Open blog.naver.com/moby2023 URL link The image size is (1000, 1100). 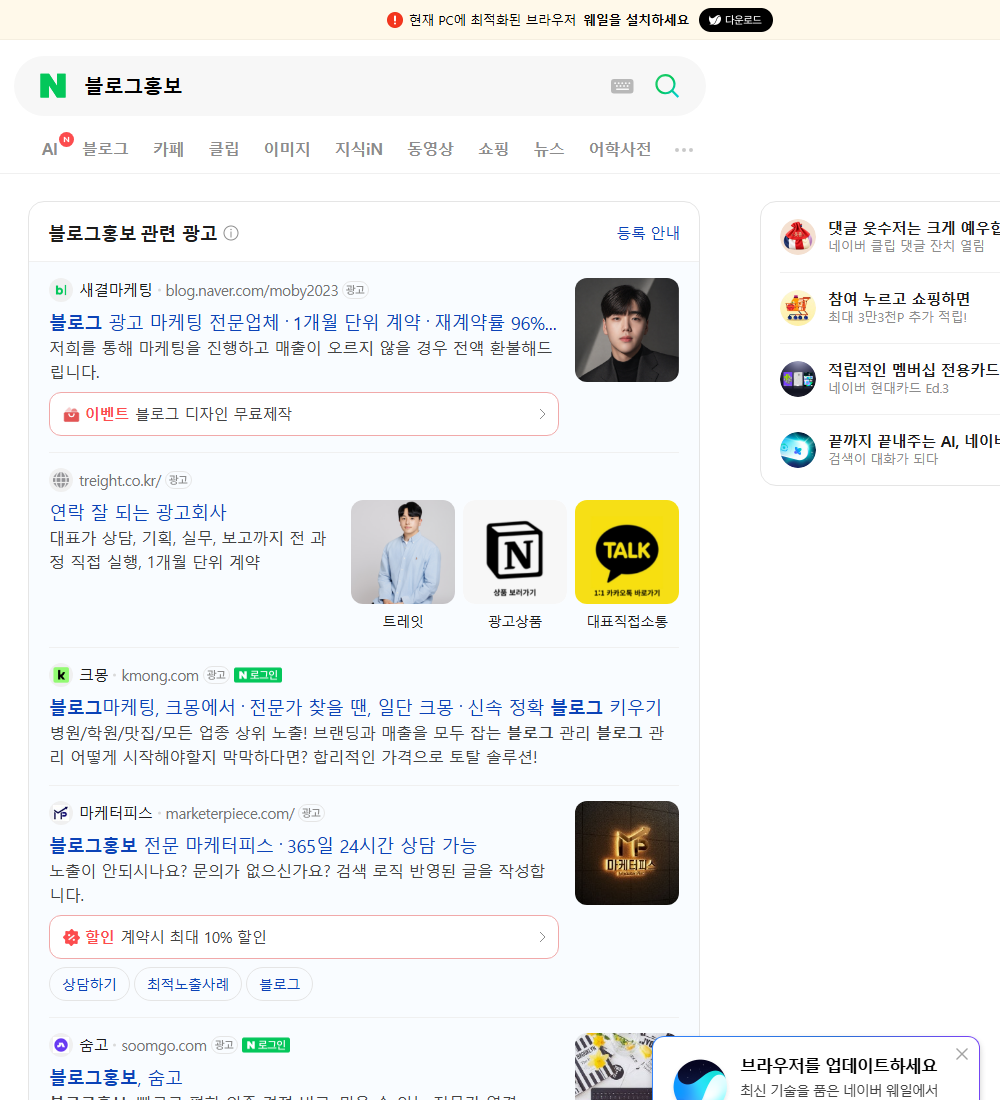252,290
